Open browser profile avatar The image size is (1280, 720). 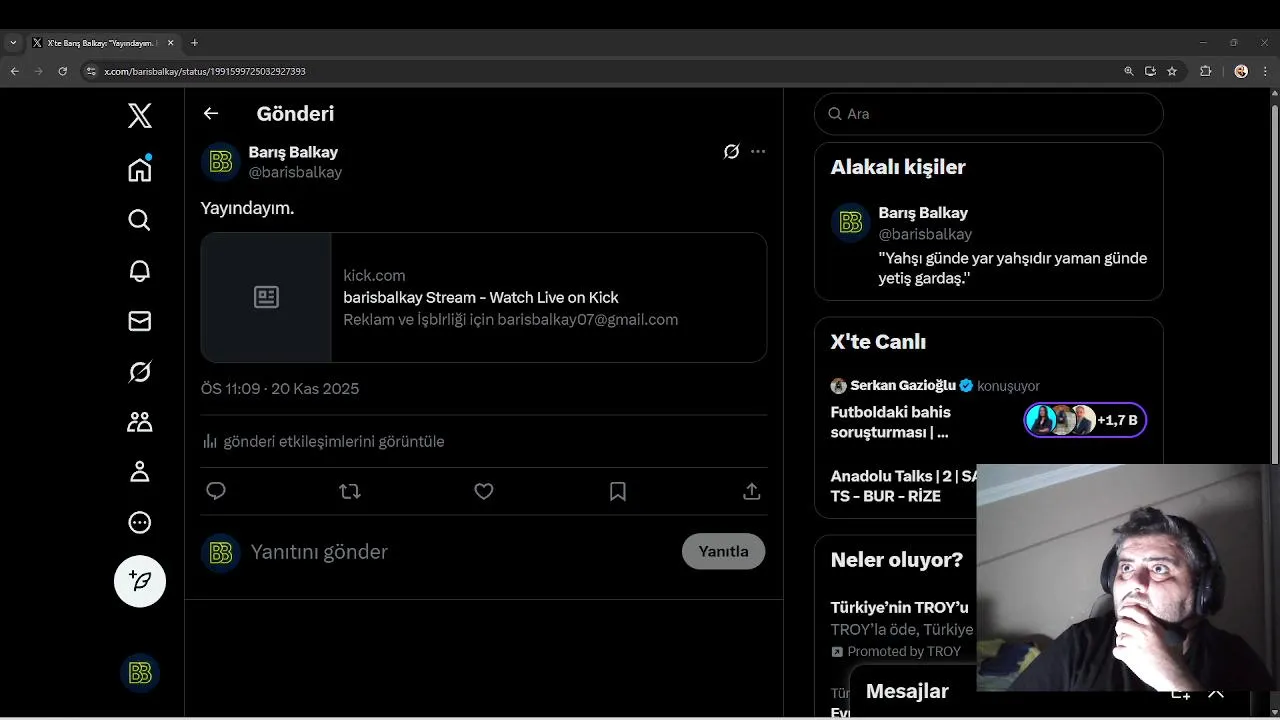tap(1241, 71)
